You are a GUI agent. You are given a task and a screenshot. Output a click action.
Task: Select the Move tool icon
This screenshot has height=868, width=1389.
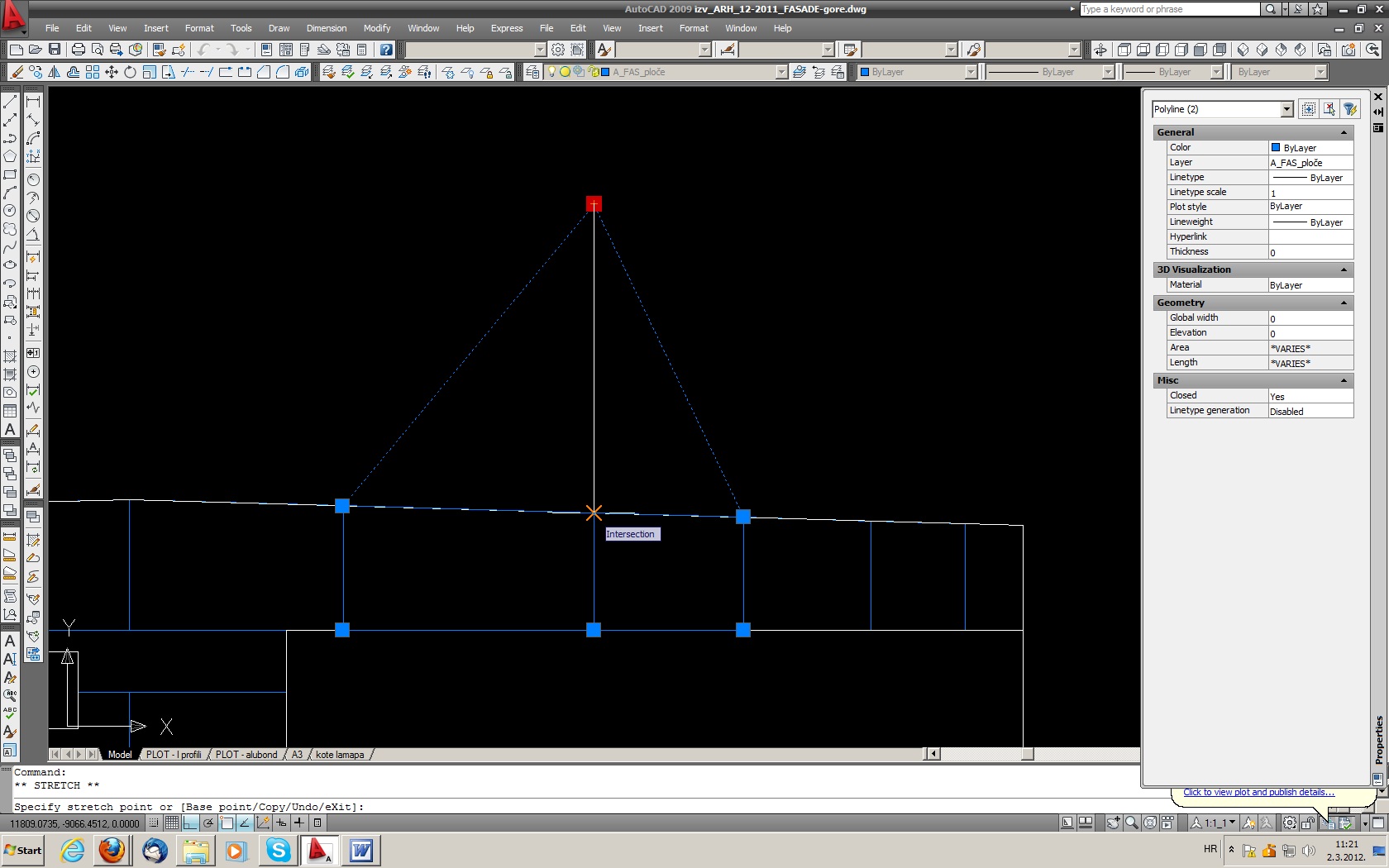tap(111, 72)
